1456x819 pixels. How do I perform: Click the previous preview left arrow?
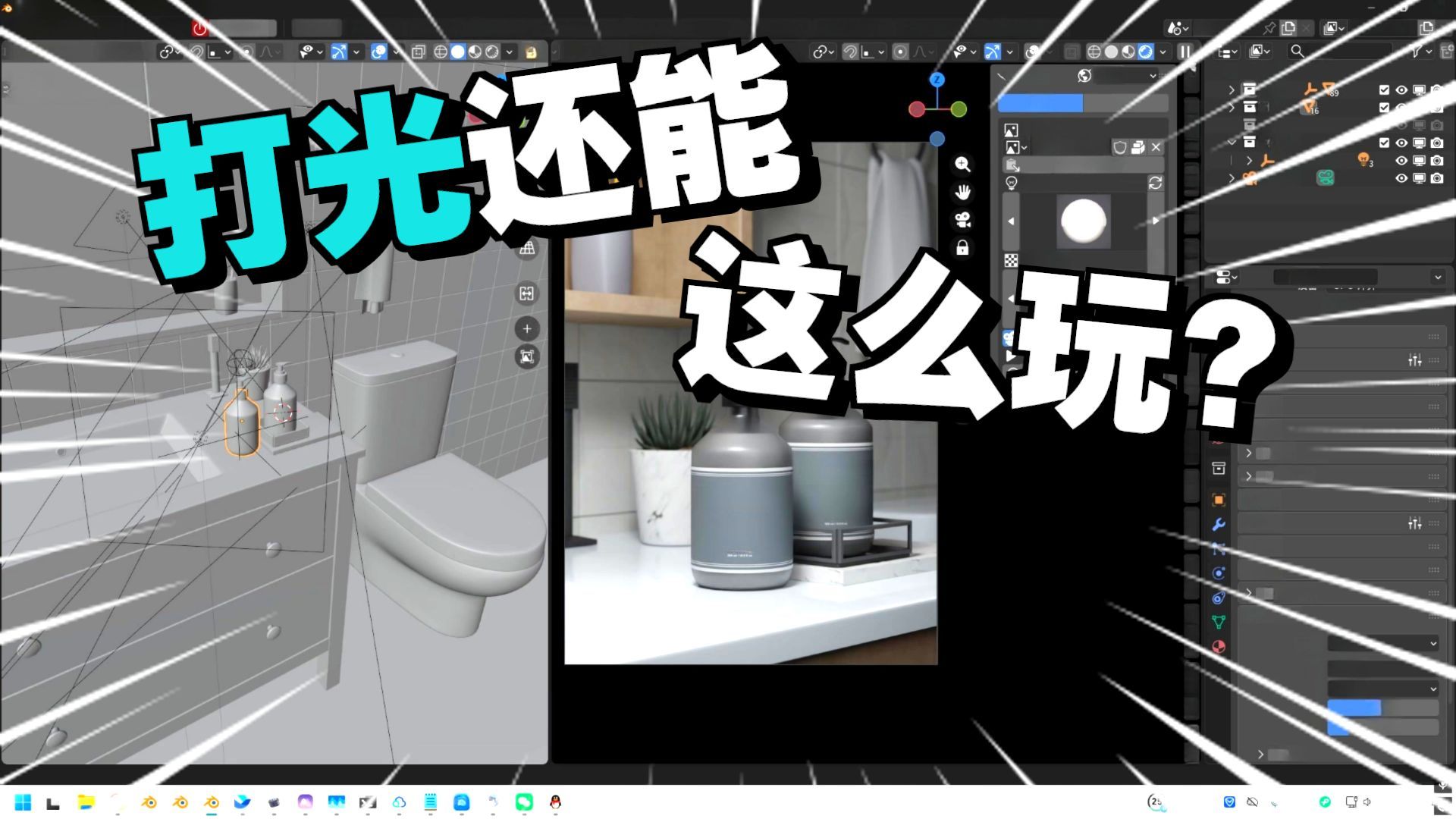point(1011,221)
